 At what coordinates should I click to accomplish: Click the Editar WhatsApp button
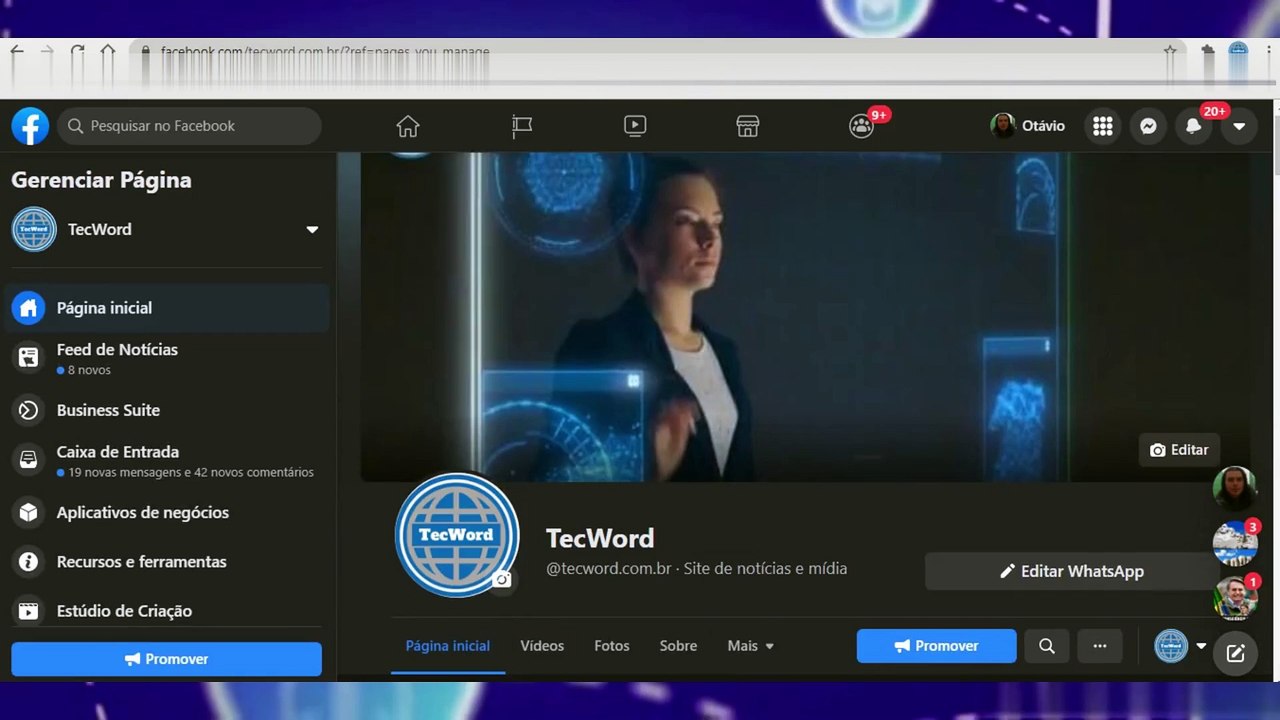coord(1072,571)
